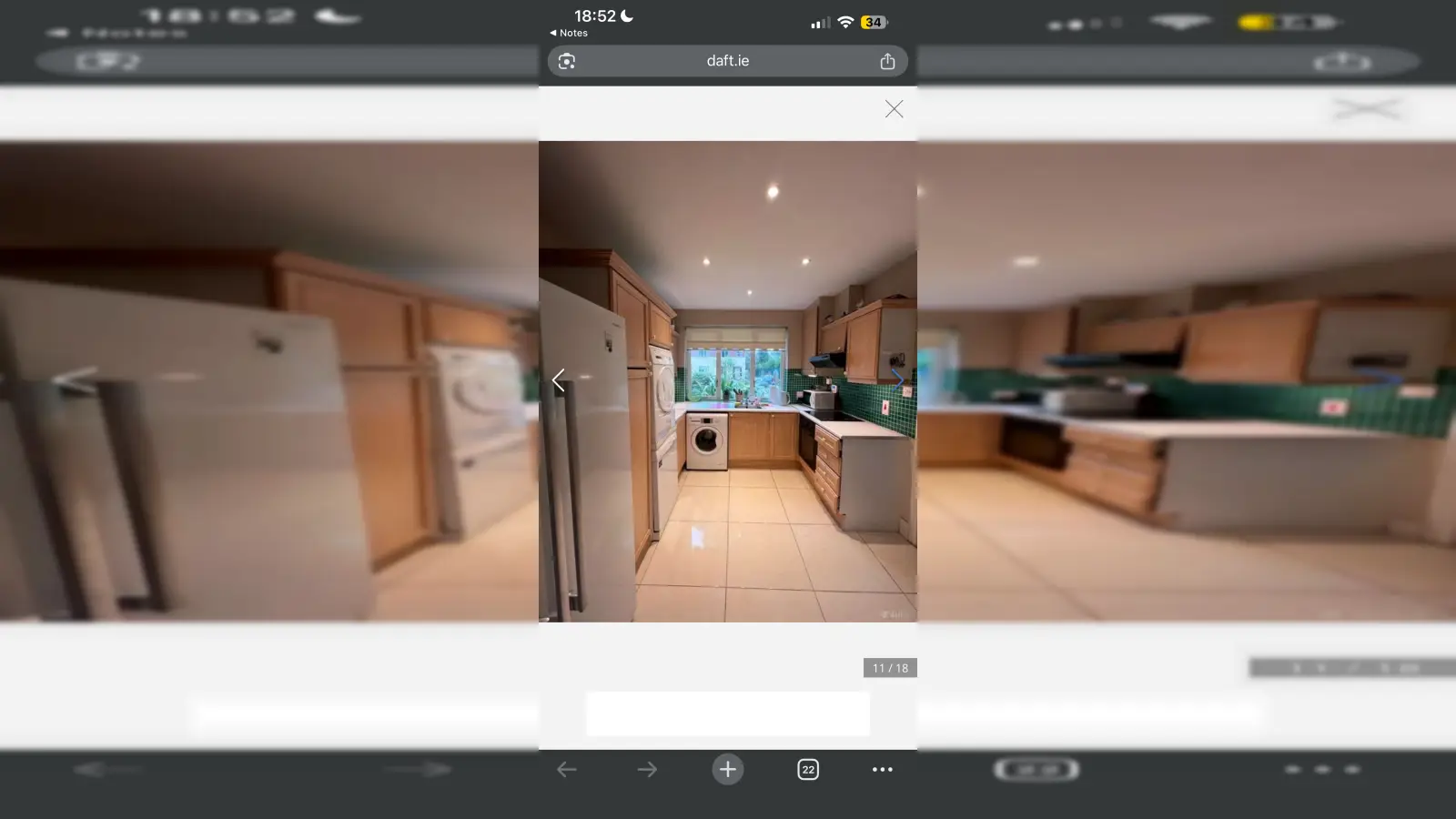Tap the 11 / 18 photo counter
Image resolution: width=1456 pixels, height=819 pixels.
[x=889, y=668]
